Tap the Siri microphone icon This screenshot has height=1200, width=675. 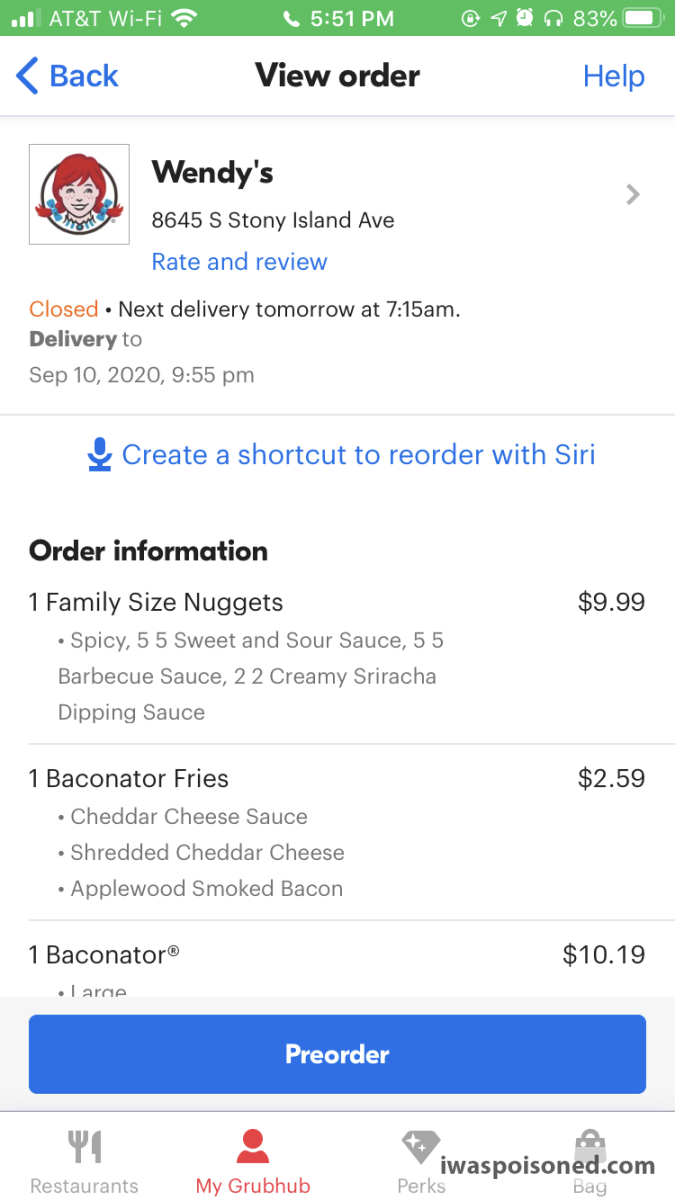[x=99, y=455]
